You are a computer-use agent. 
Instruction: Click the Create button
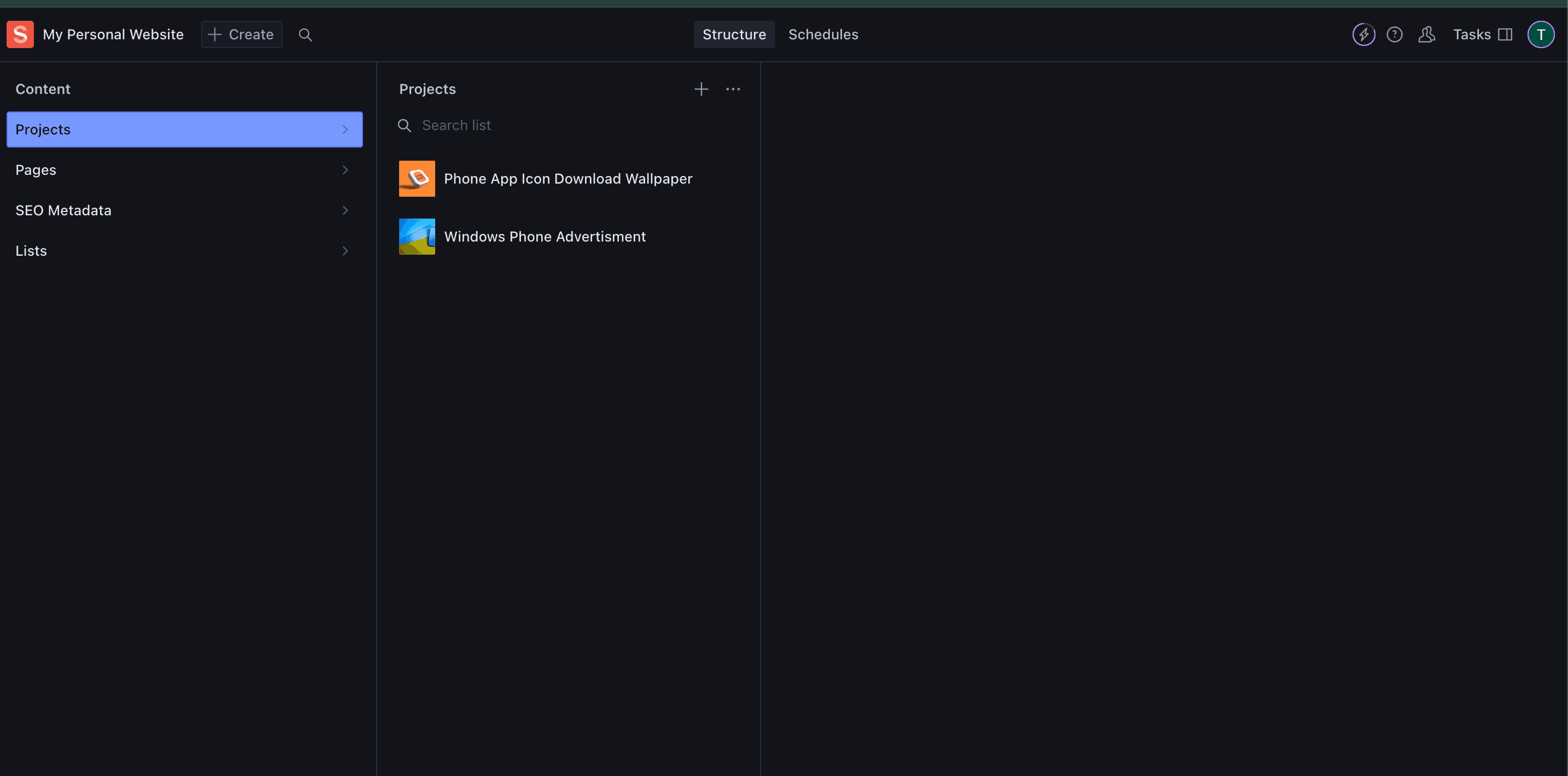point(242,34)
